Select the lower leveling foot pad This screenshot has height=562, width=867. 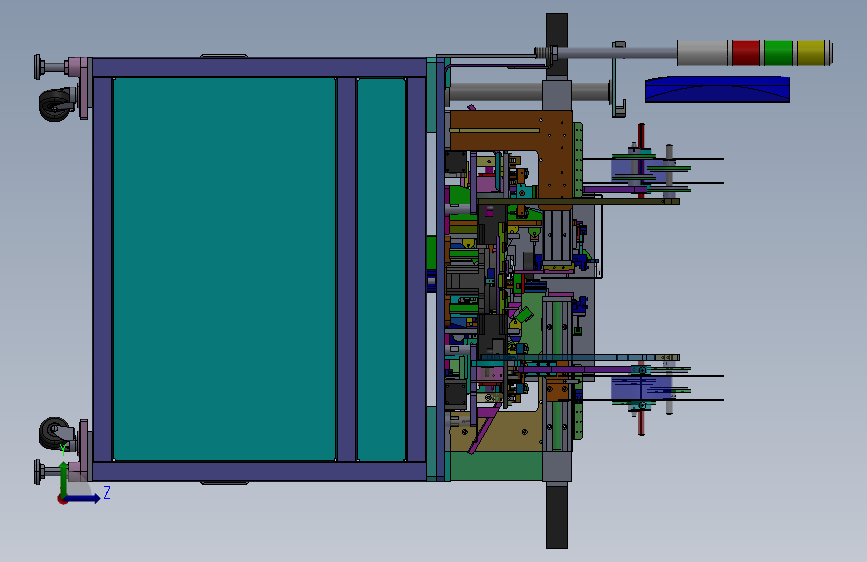38,471
